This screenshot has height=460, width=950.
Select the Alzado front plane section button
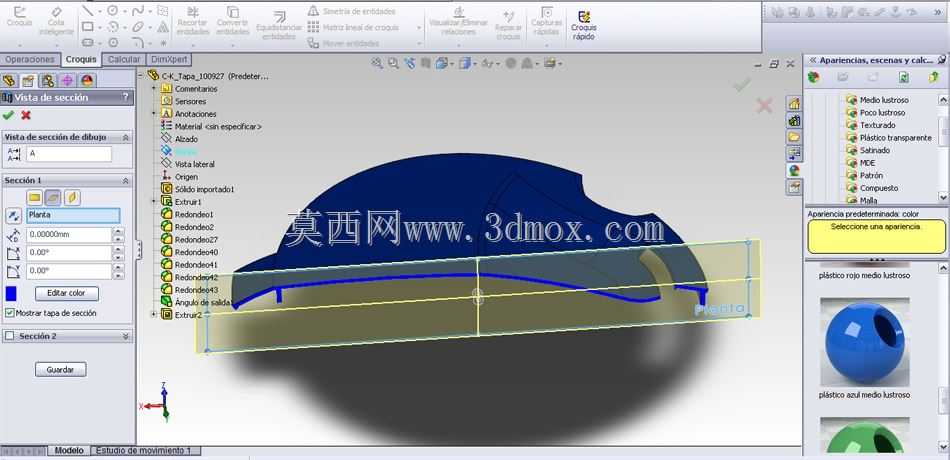click(35, 198)
